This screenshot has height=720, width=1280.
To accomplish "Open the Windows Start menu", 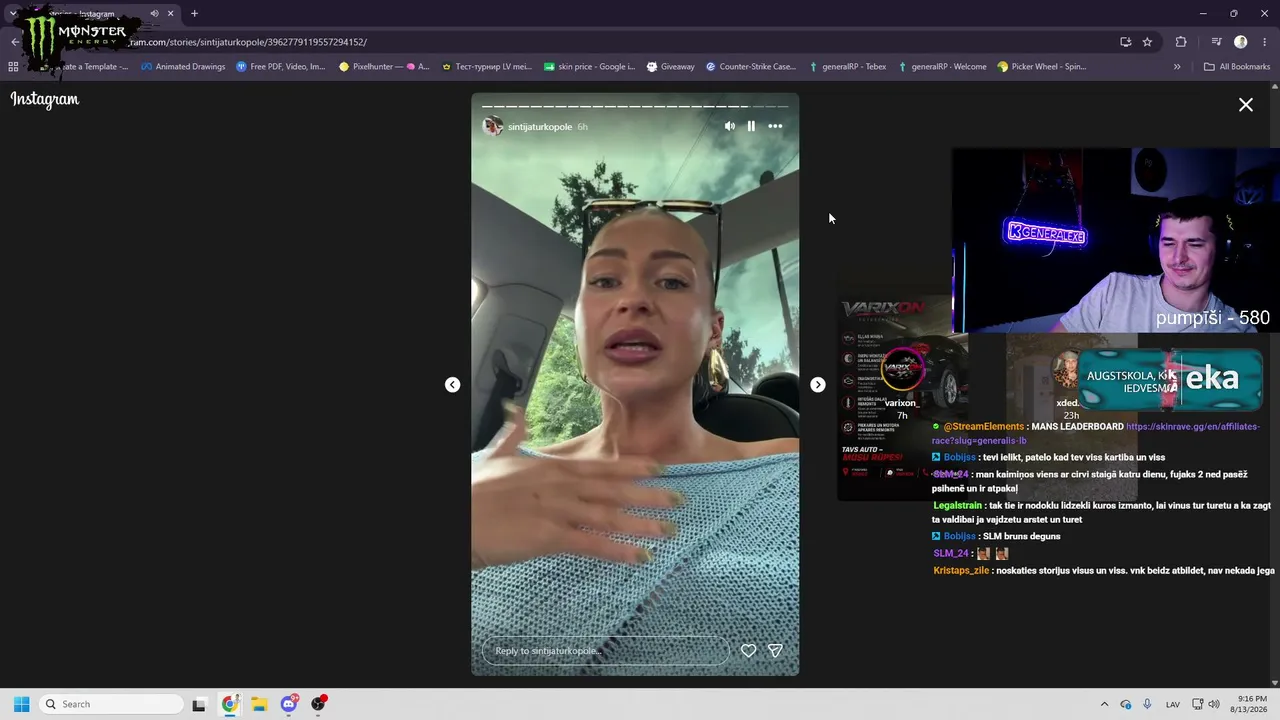I will click(x=21, y=704).
